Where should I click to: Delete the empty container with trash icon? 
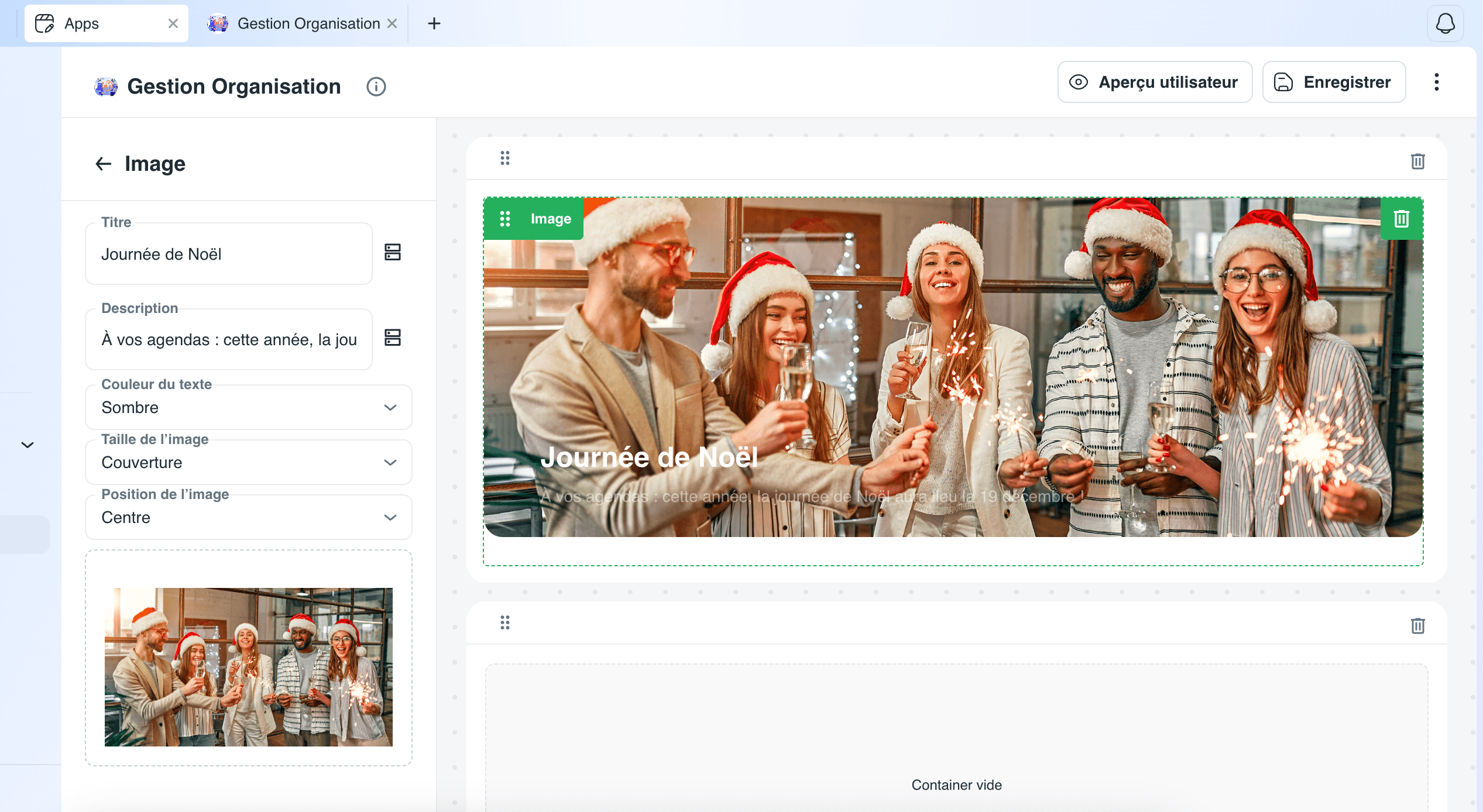coord(1417,625)
